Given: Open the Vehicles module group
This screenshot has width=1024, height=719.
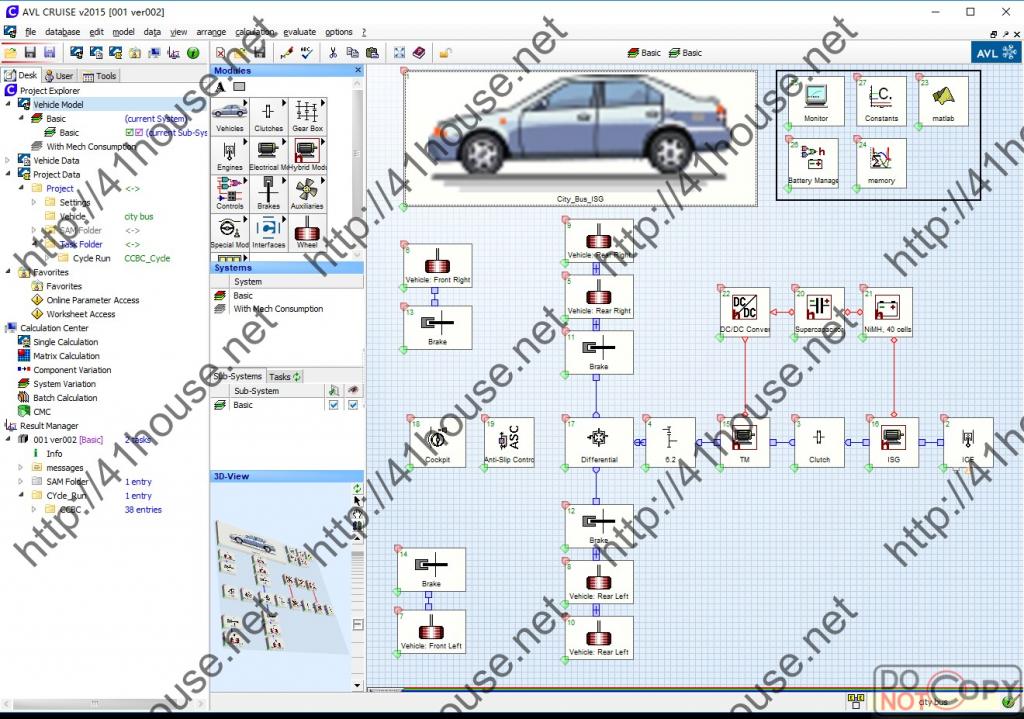Looking at the screenshot, I should [229, 116].
